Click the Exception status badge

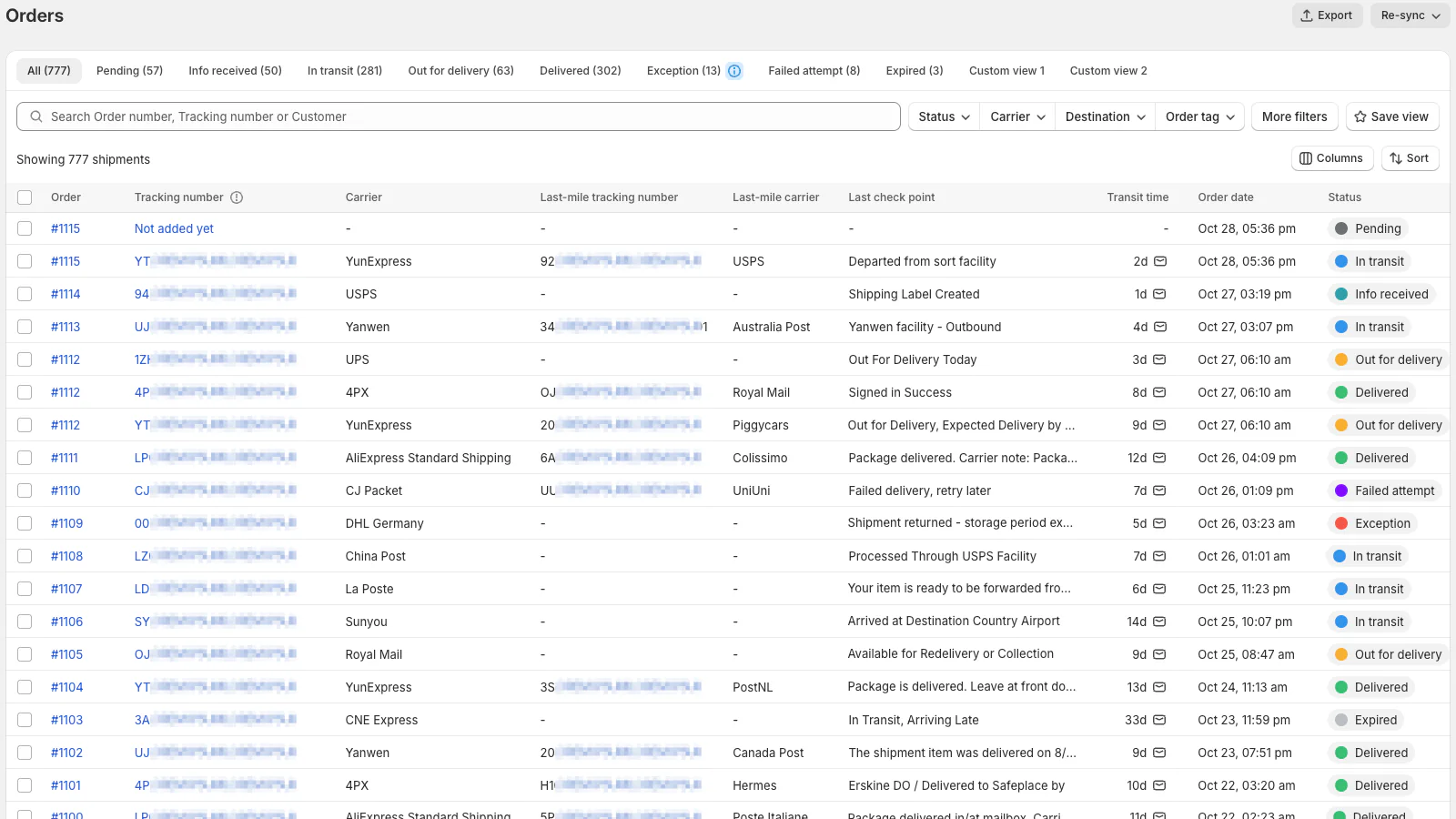(1372, 523)
